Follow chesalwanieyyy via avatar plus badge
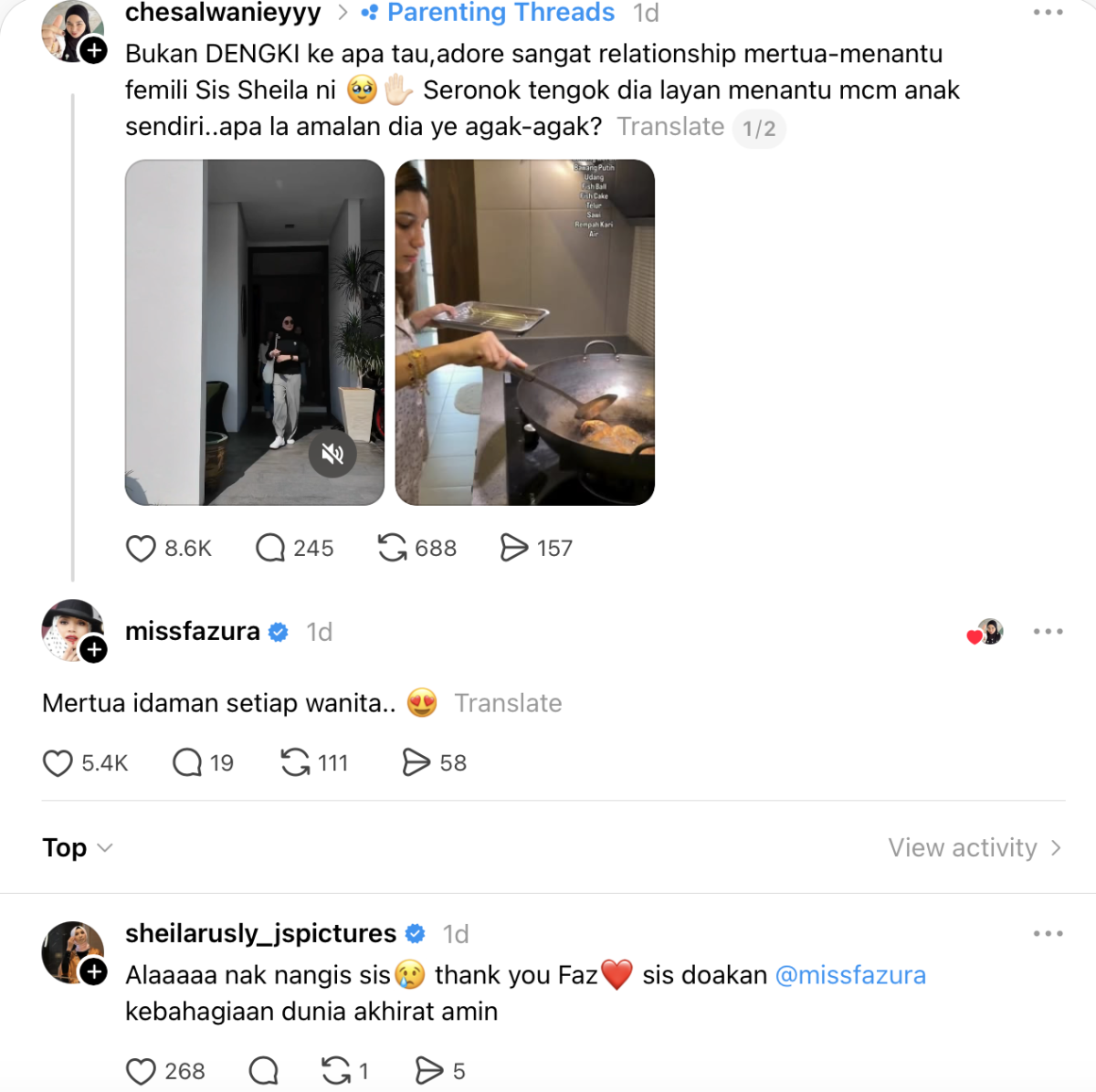 click(94, 50)
